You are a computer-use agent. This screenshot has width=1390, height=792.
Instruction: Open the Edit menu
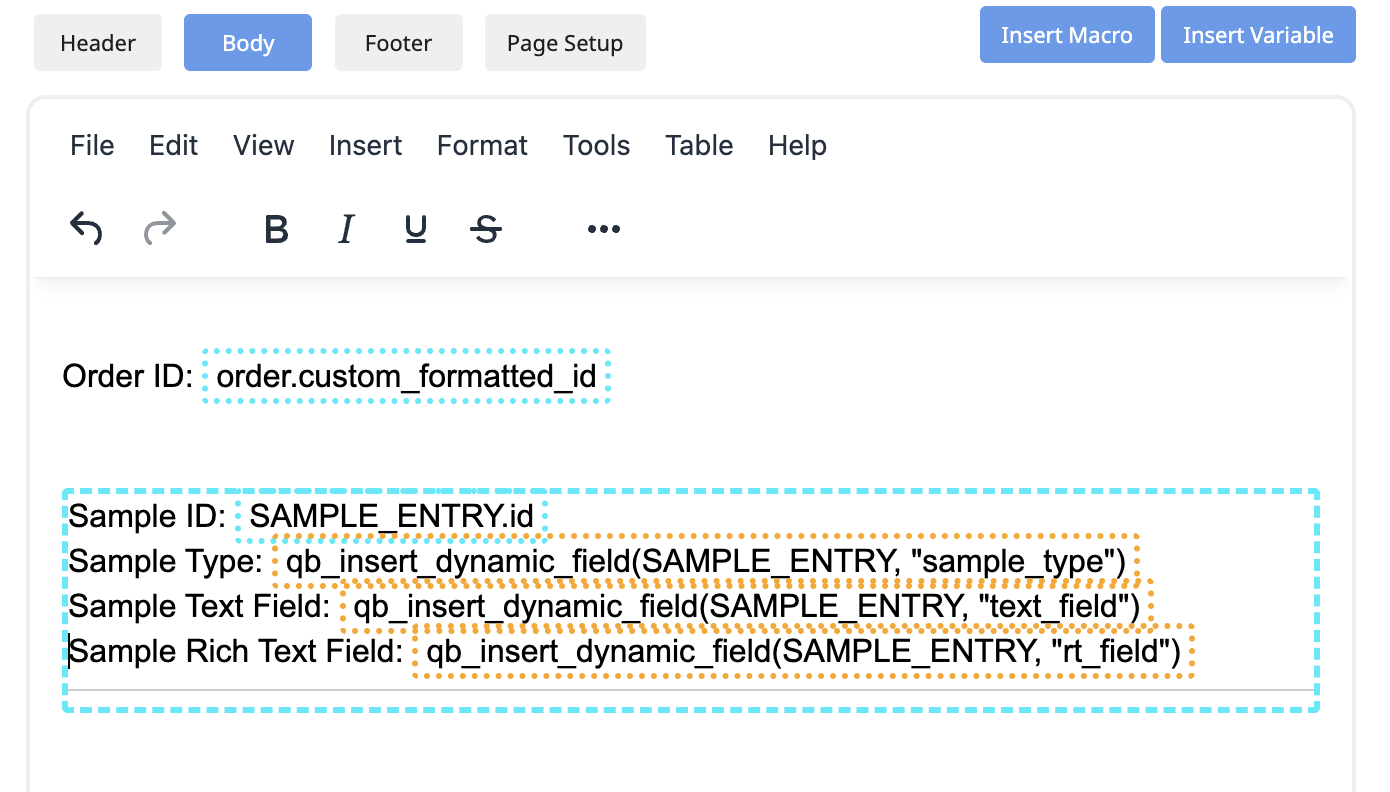coord(174,145)
